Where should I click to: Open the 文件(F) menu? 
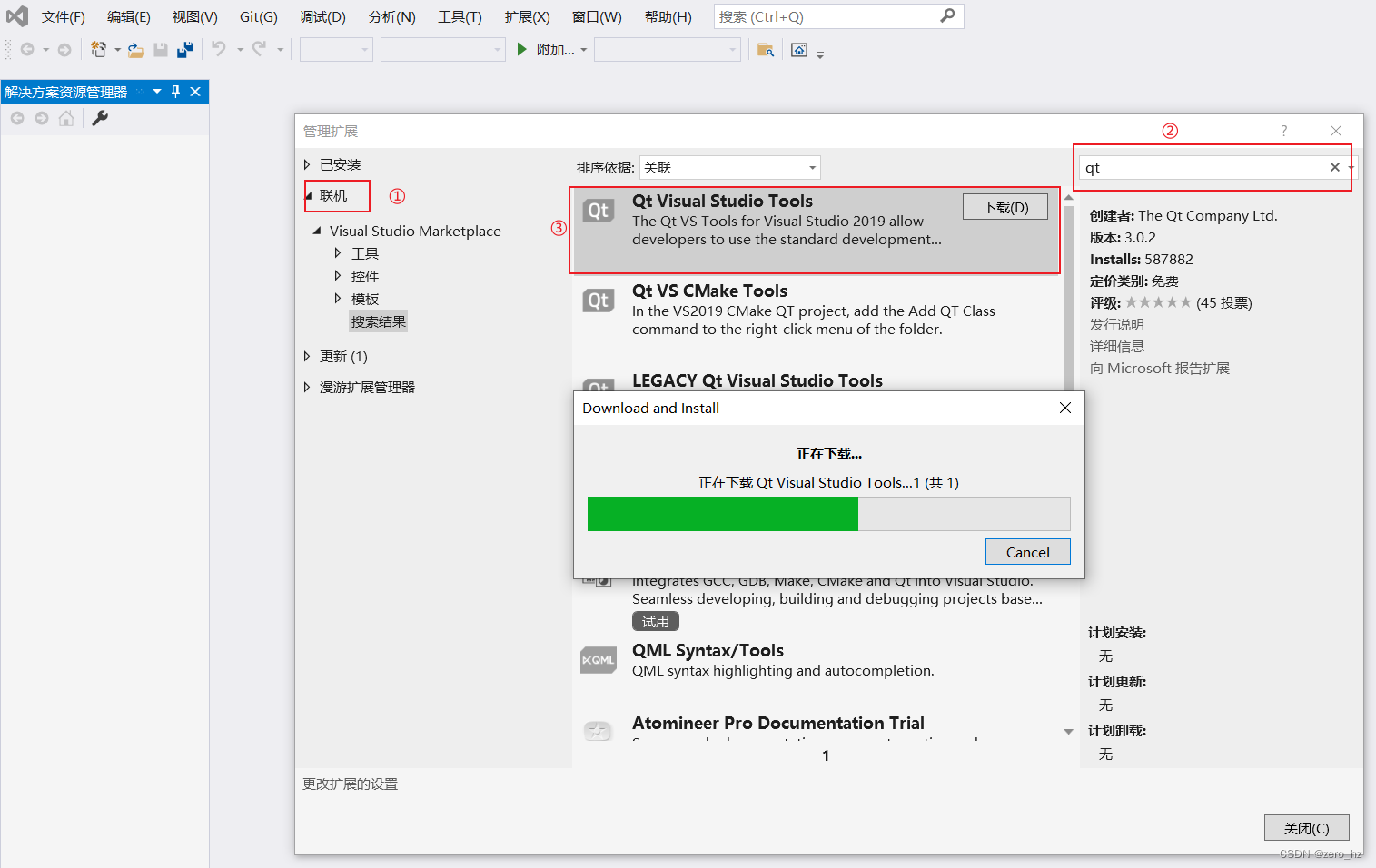tap(64, 16)
